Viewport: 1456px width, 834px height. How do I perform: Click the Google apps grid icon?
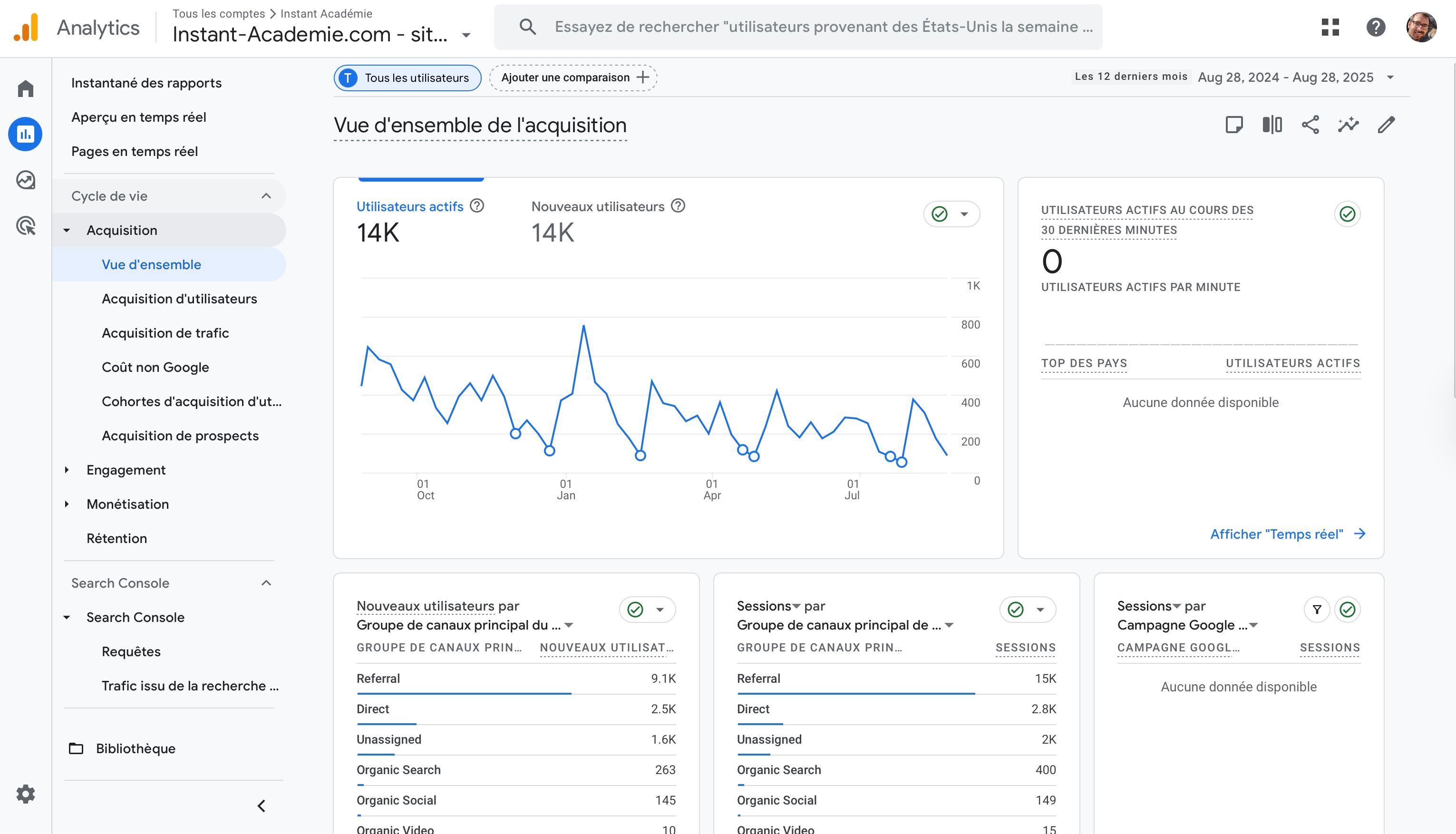(1330, 27)
